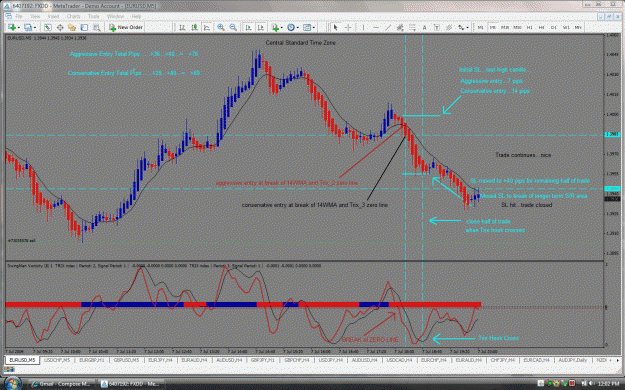
Task: Expand the Profiles dropdown arrow
Action: point(35,27)
